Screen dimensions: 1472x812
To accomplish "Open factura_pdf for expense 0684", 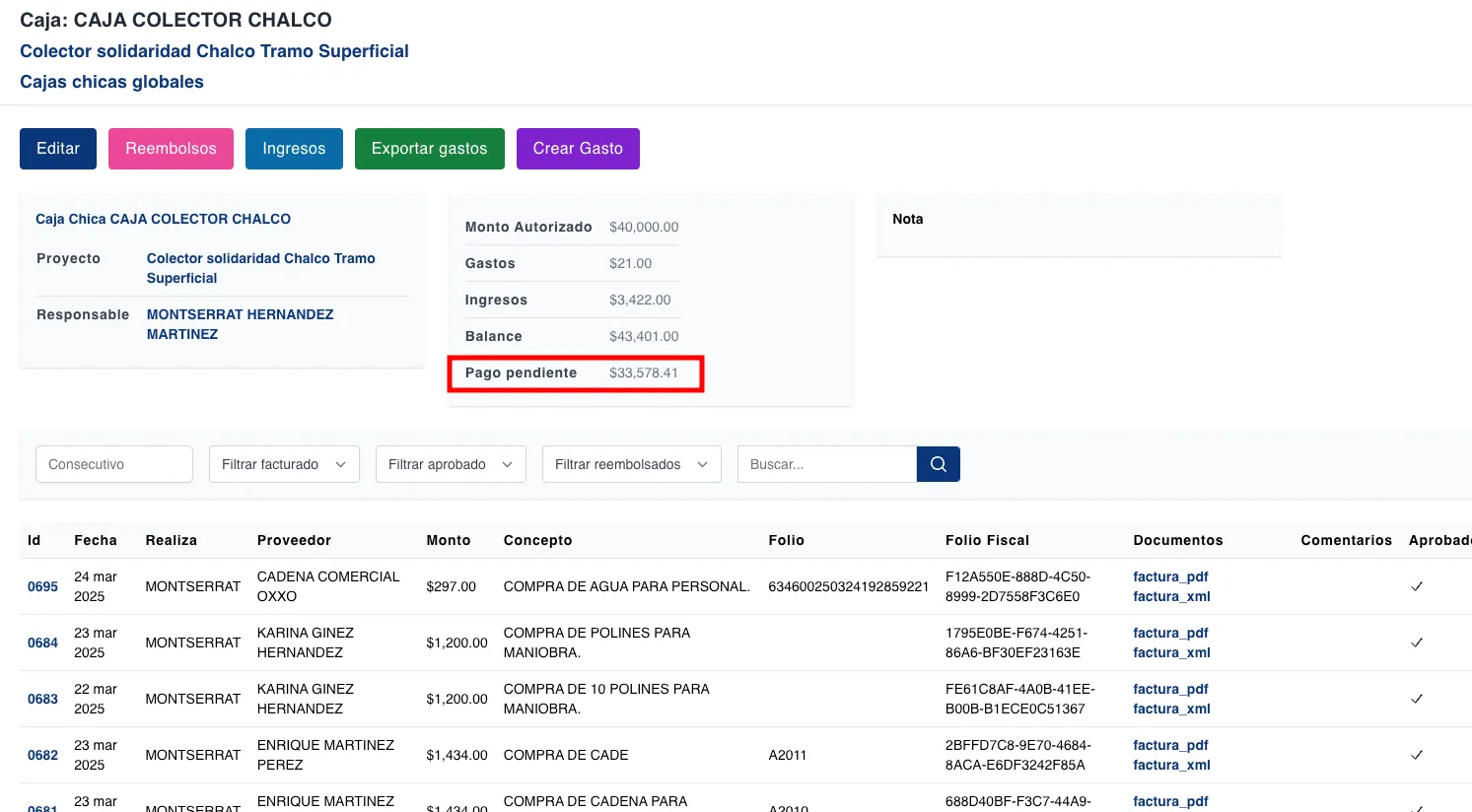I will pyautogui.click(x=1170, y=633).
